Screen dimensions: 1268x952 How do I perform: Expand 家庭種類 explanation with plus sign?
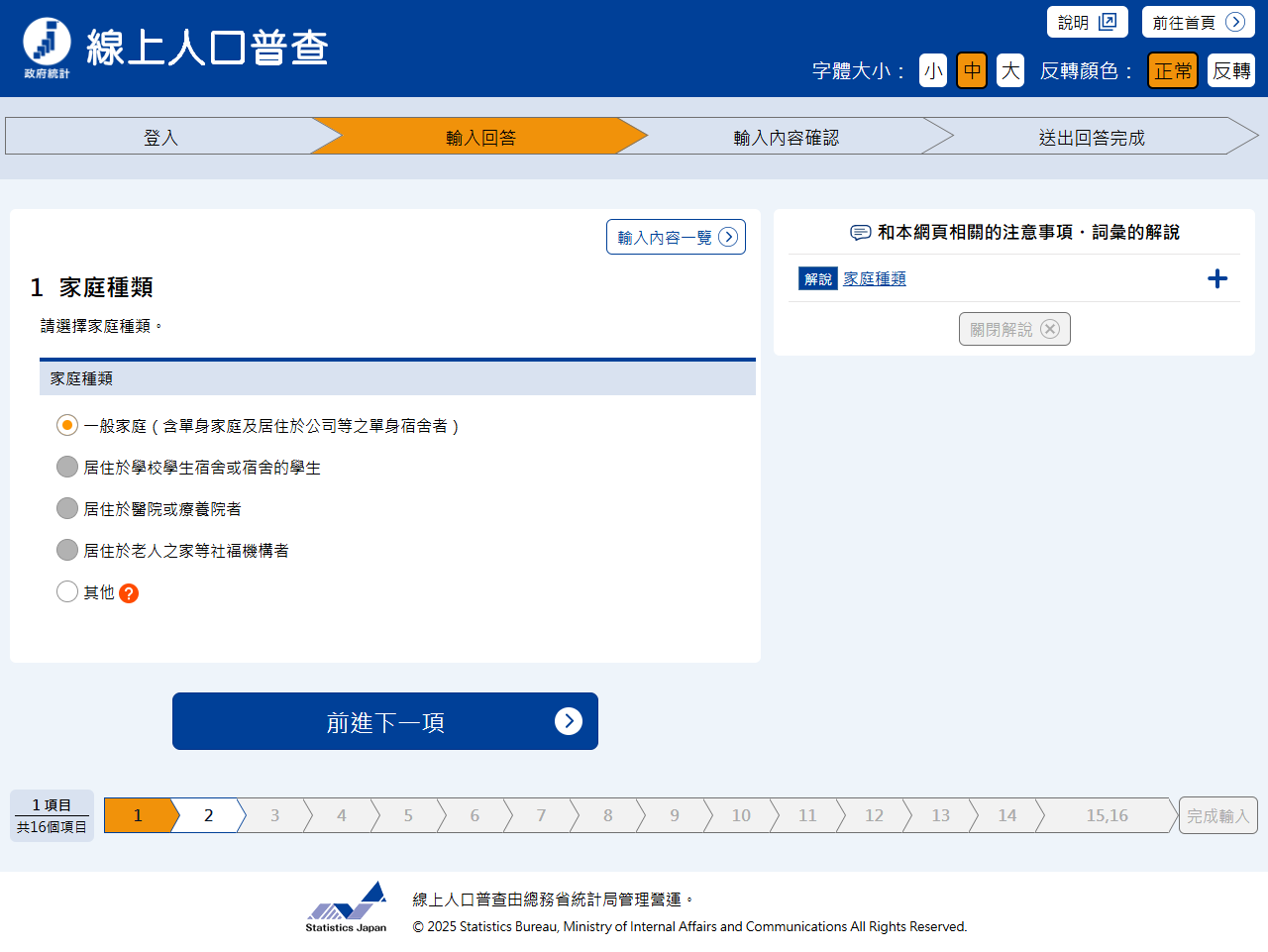(x=1217, y=279)
